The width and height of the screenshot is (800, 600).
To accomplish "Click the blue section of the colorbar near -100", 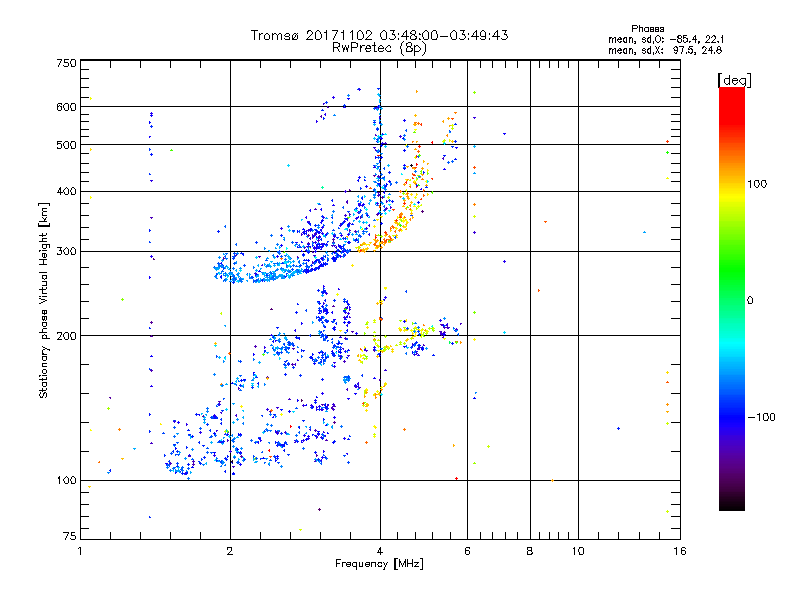I will (732, 417).
